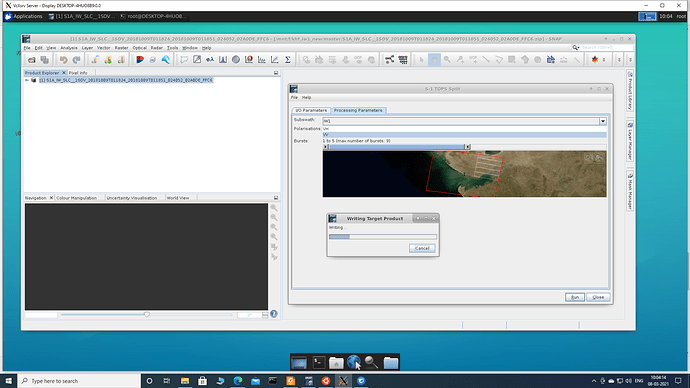Image resolution: width=690 pixels, height=388 pixels.
Task: Open the Information globe toolbar icon
Action: [x=236, y=60]
